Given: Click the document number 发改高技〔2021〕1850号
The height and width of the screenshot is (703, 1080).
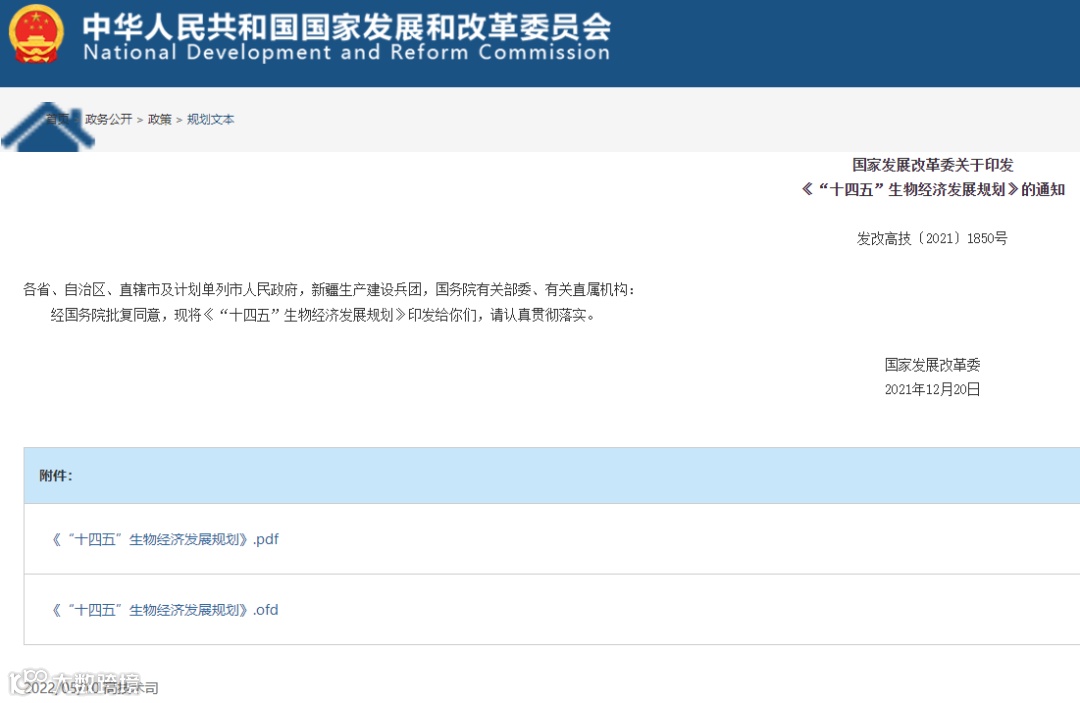Looking at the screenshot, I should (x=932, y=238).
